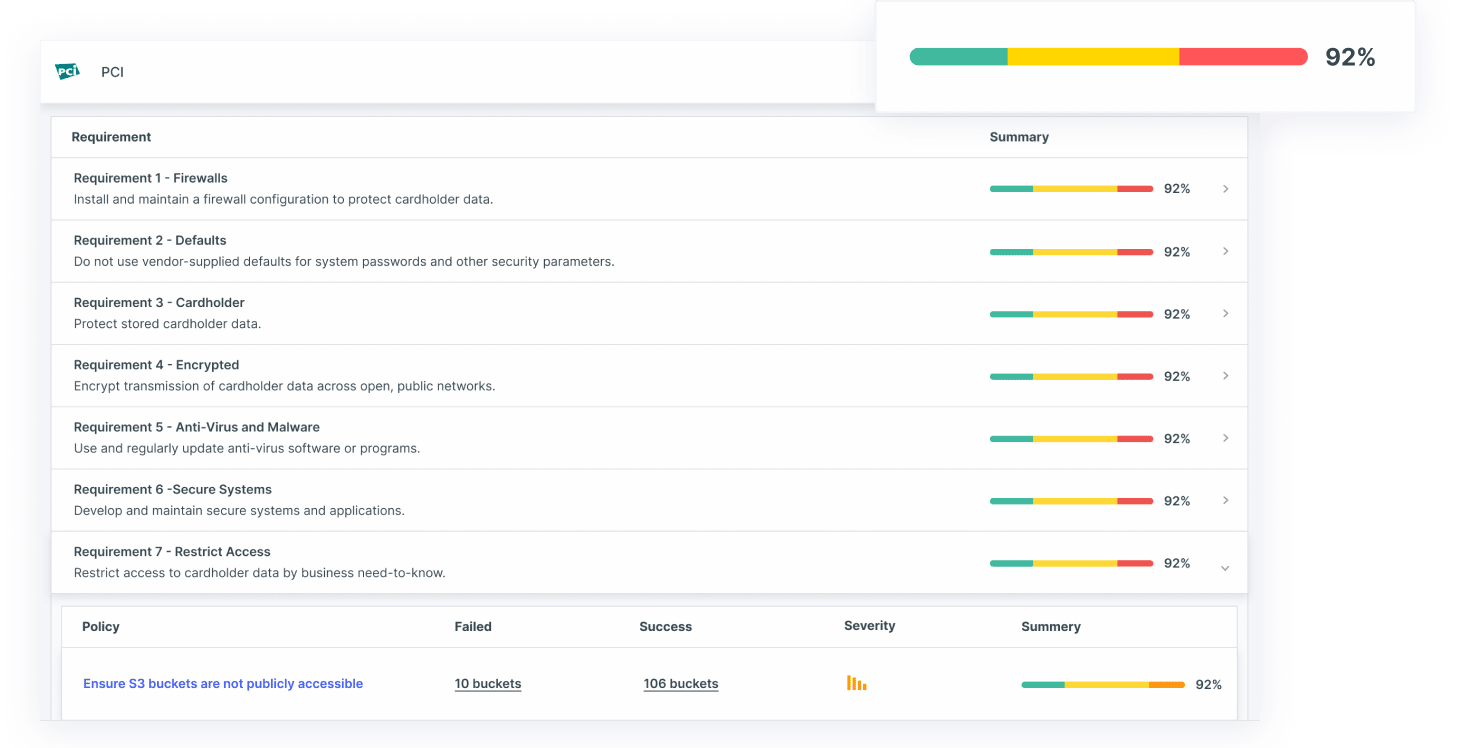Collapse Requirement 7 - Restrict Access chevron

(x=1225, y=568)
